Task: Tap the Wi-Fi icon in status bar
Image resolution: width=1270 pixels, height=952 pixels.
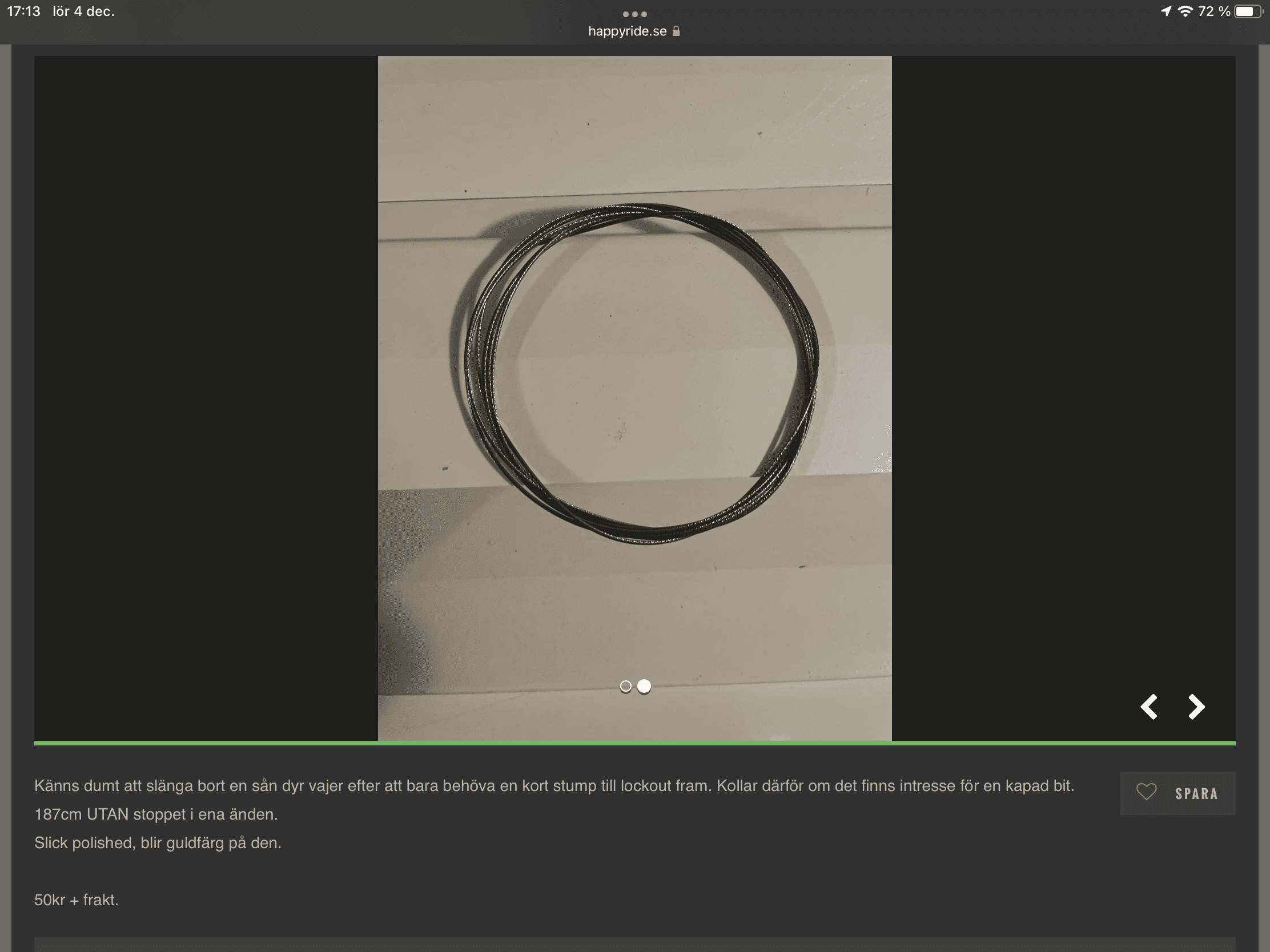Action: (x=1185, y=11)
